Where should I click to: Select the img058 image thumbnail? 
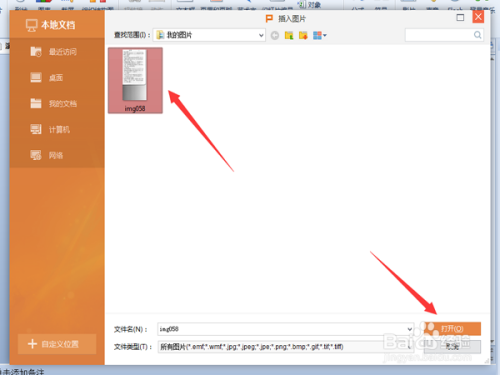click(x=135, y=80)
